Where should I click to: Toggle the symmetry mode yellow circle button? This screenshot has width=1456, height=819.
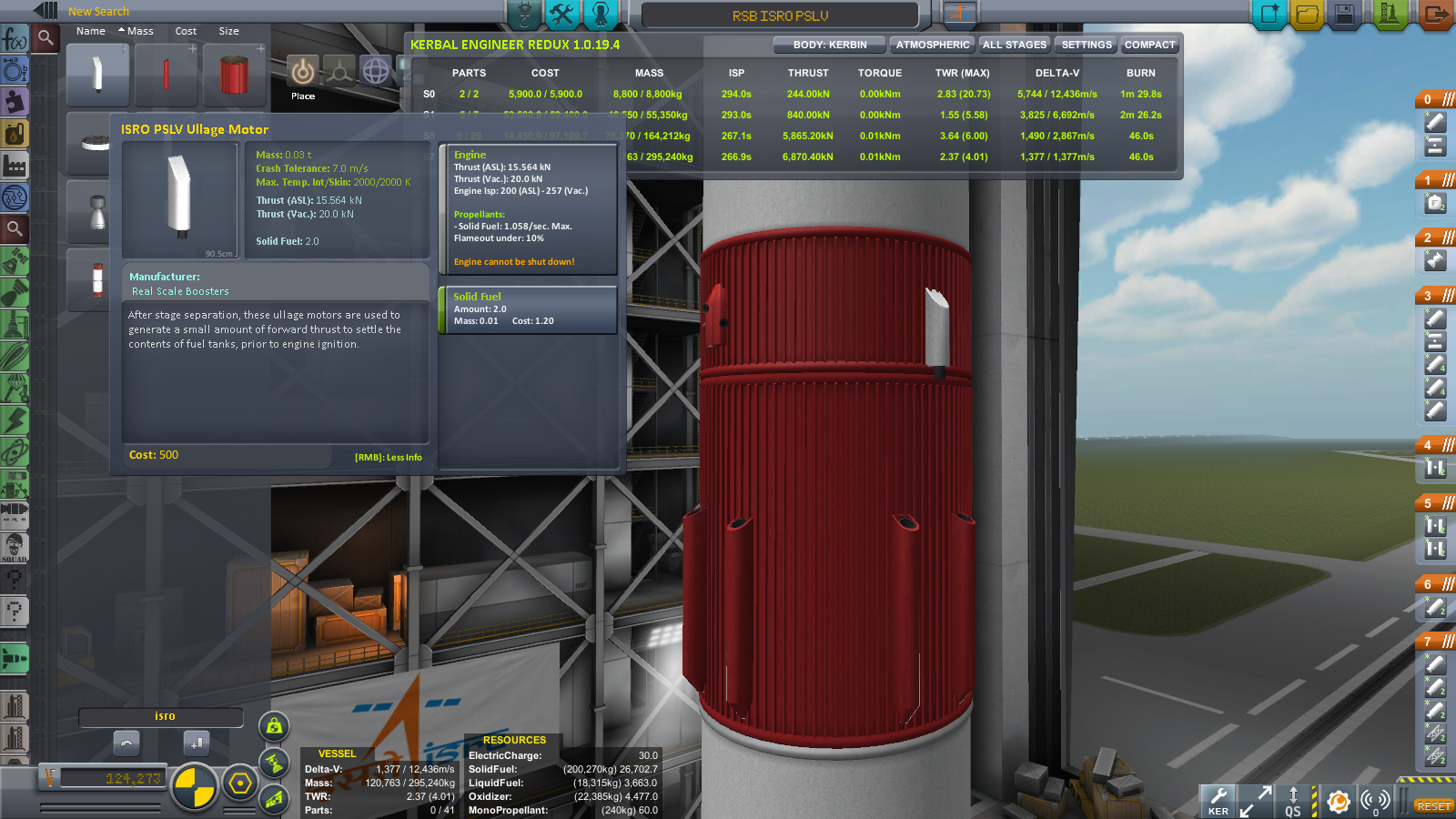pyautogui.click(x=194, y=786)
